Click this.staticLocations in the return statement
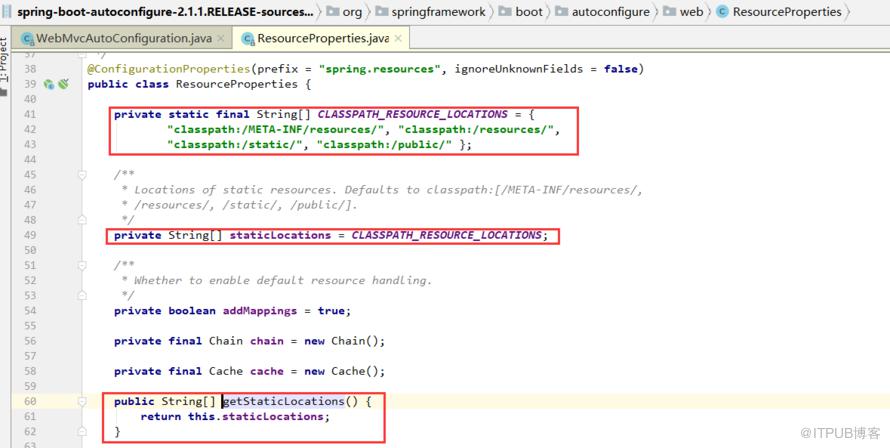Screen dimensions: 890x448 [x=256, y=416]
